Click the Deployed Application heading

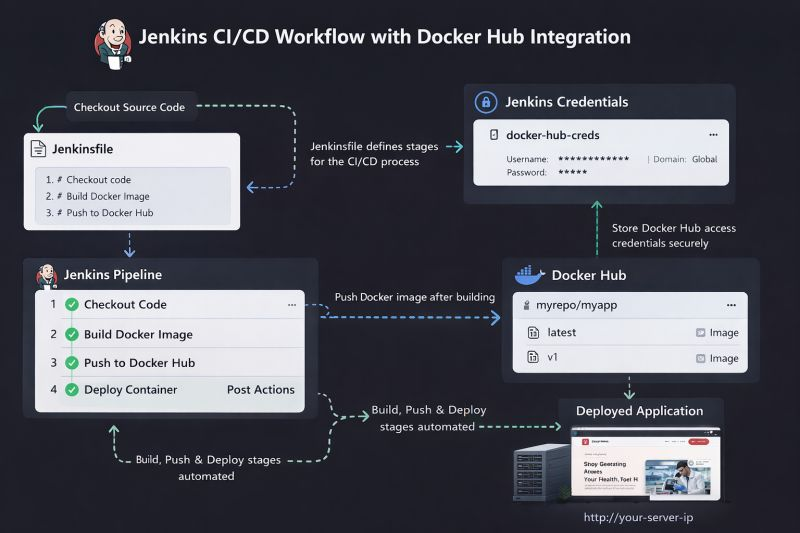click(639, 411)
